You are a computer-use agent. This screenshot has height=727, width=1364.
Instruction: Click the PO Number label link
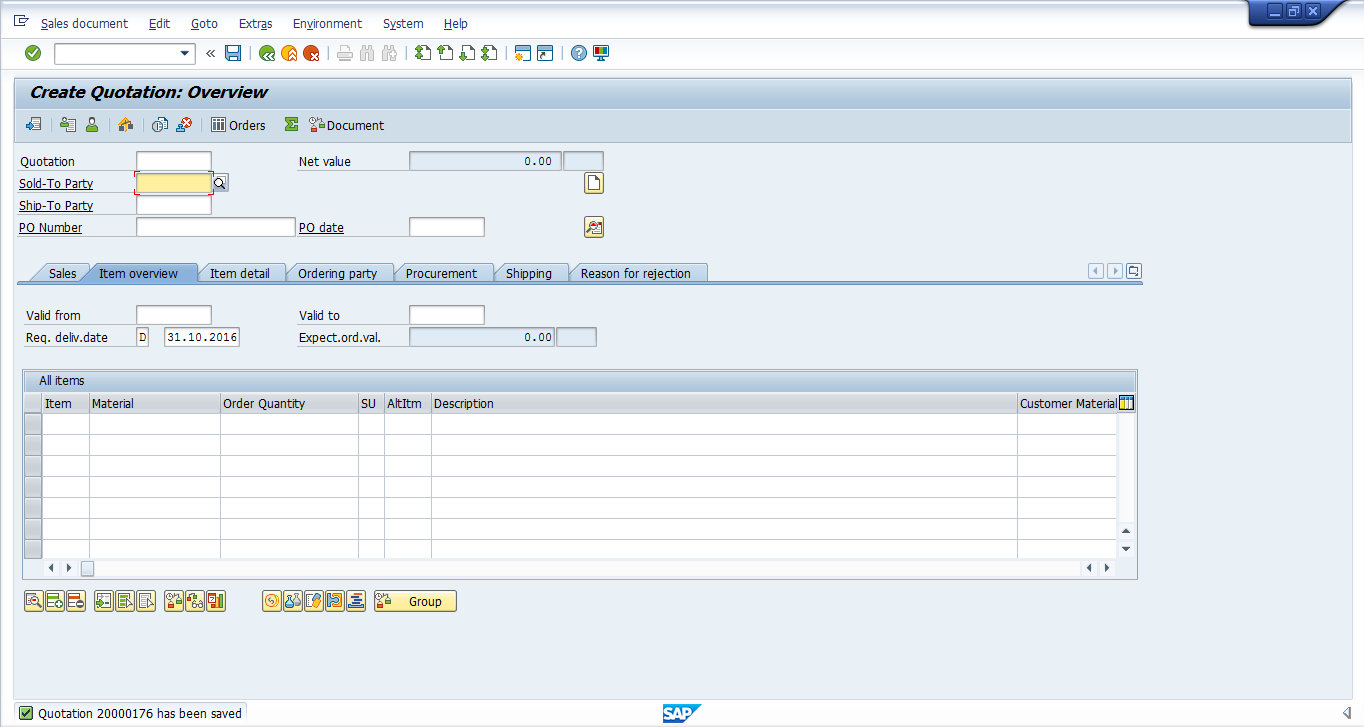51,227
